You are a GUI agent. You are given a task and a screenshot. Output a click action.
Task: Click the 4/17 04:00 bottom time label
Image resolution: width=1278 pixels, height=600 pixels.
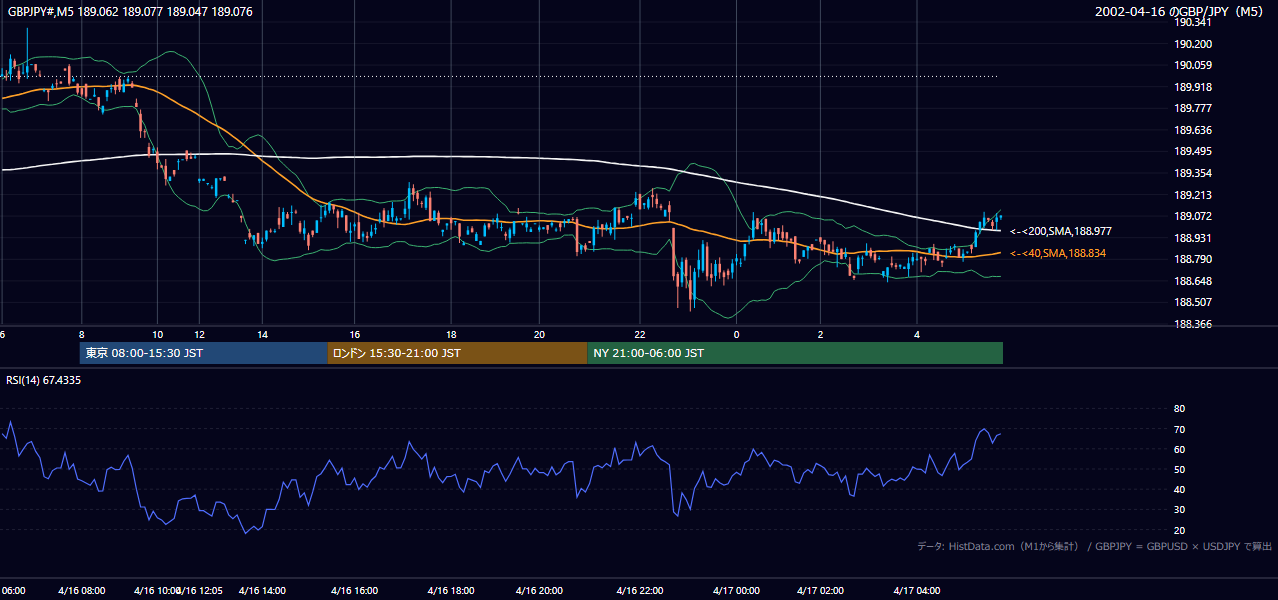pyautogui.click(x=917, y=590)
